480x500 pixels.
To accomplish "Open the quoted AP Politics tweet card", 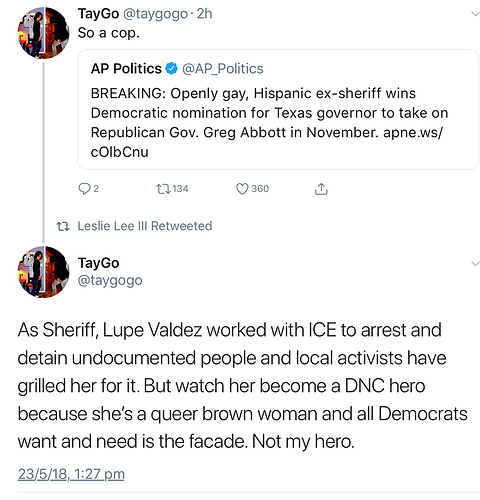I will [x=278, y=109].
